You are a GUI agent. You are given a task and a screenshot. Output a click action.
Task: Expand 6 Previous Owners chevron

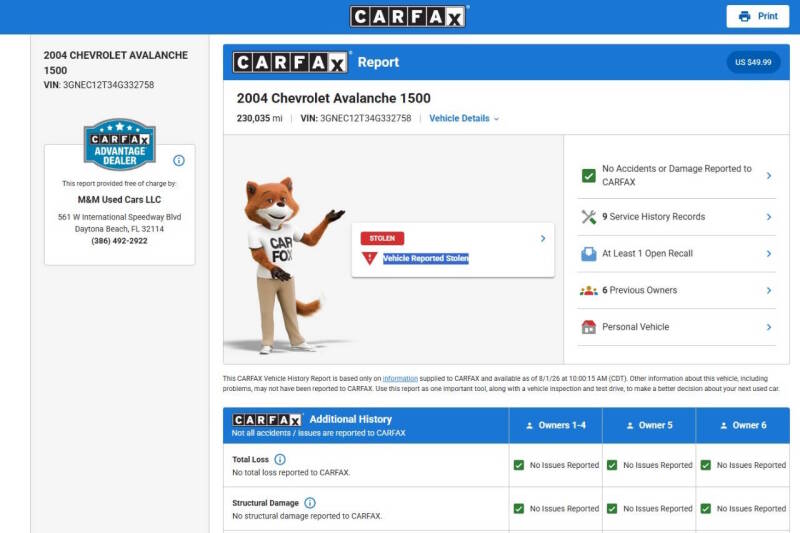769,290
